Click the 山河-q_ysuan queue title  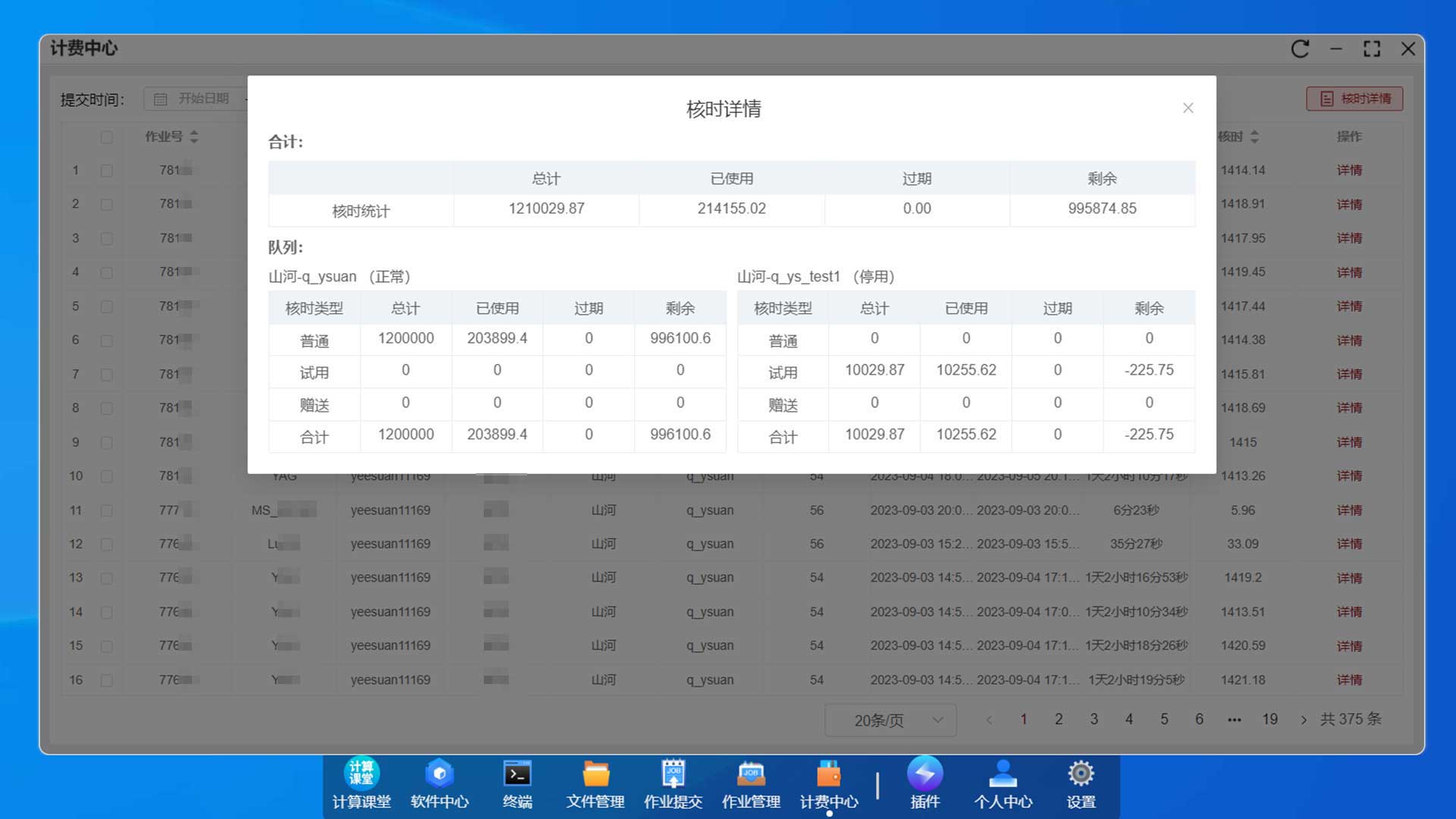[x=339, y=277]
